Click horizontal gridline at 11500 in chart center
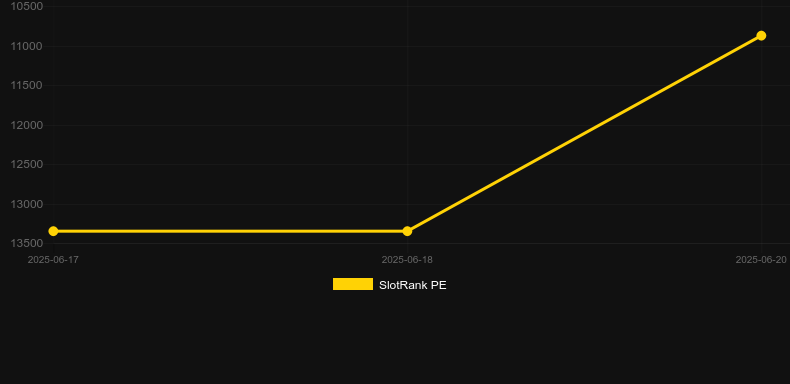The width and height of the screenshot is (790, 384). pos(407,86)
